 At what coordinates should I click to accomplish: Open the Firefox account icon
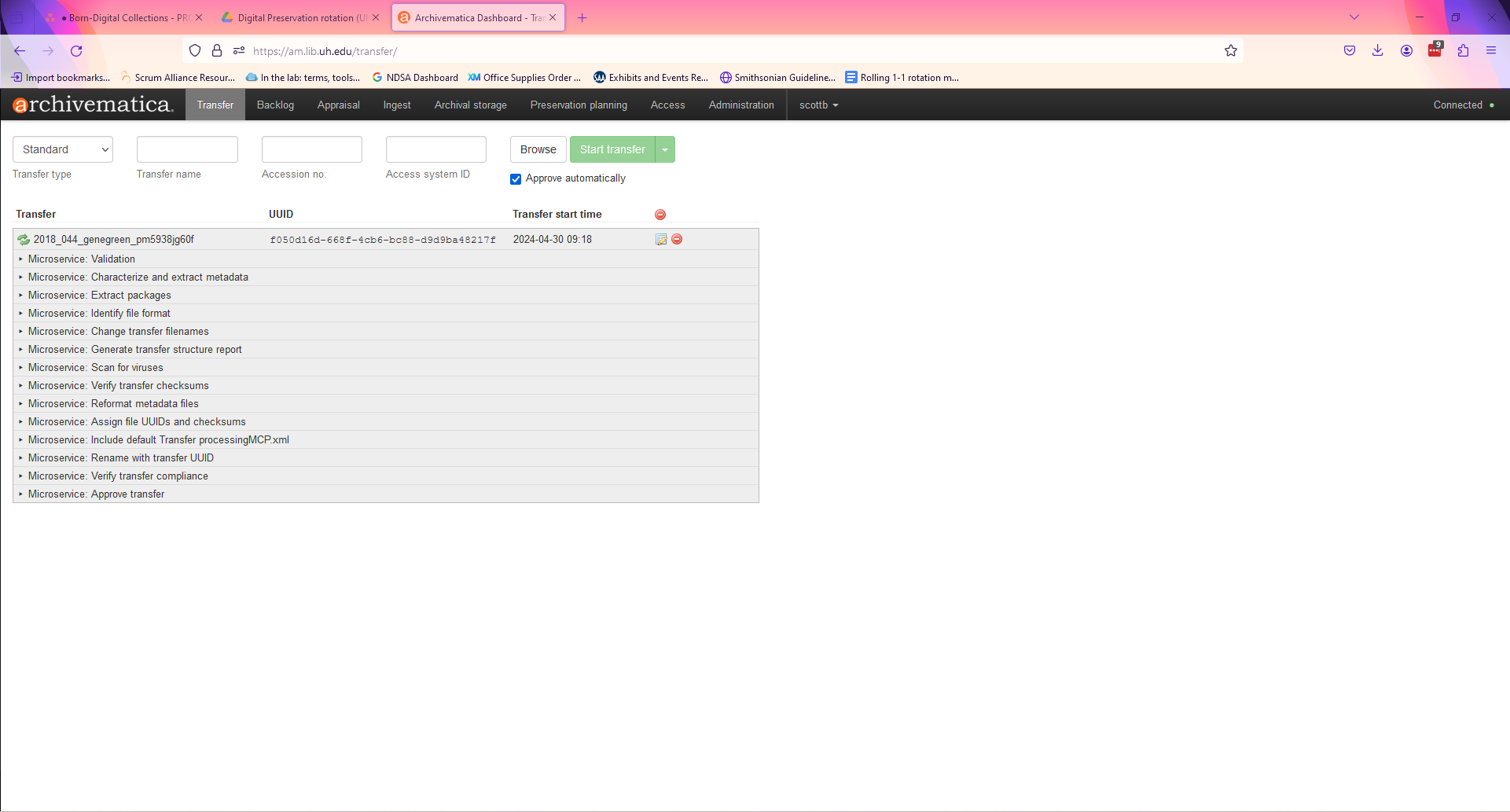(x=1406, y=51)
